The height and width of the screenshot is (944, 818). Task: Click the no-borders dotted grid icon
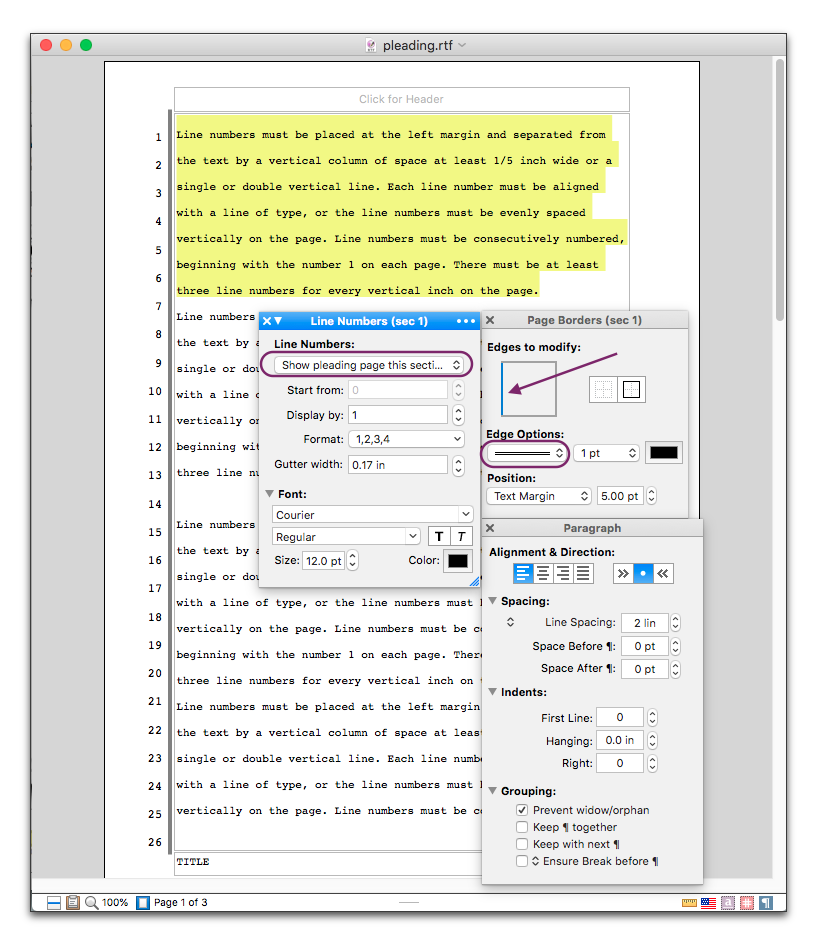(603, 390)
